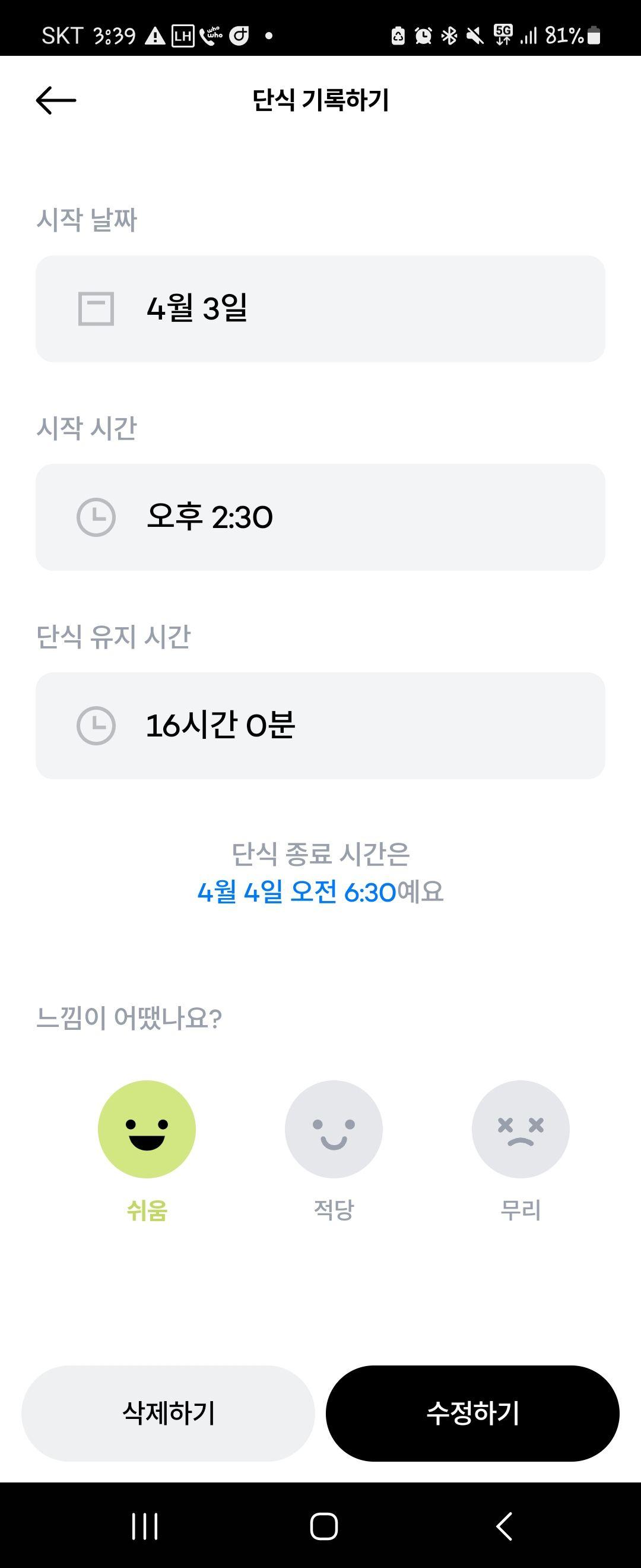This screenshot has height=1568, width=641.
Task: Open the 시작 시간 time picker field
Action: click(320, 517)
